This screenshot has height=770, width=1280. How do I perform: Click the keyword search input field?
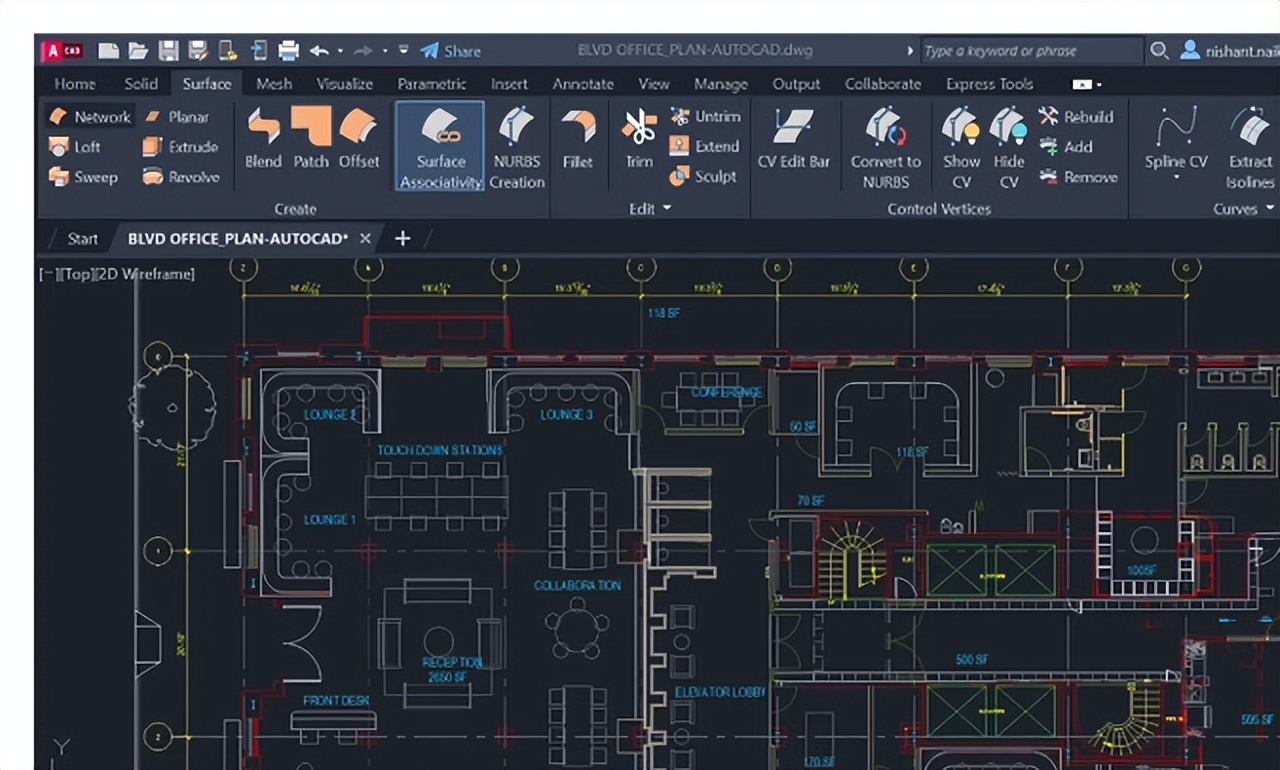pyautogui.click(x=1030, y=51)
